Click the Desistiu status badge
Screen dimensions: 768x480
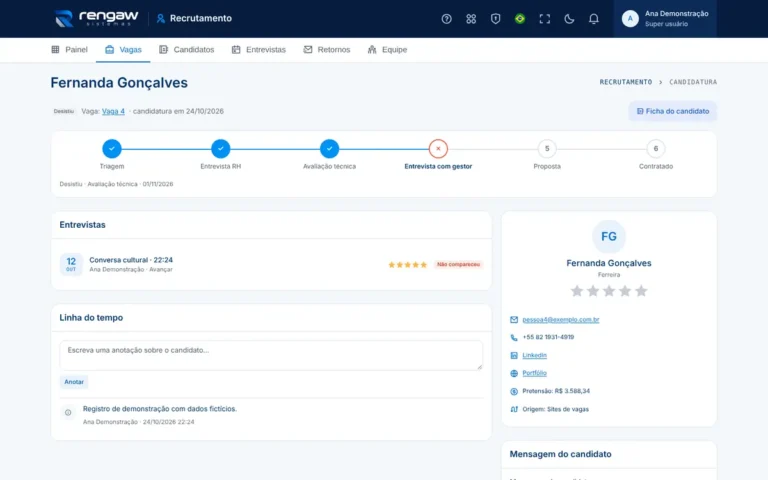tap(64, 111)
